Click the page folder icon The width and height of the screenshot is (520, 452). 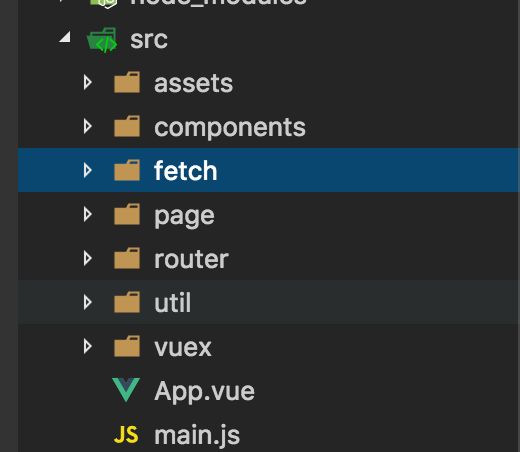(x=127, y=214)
